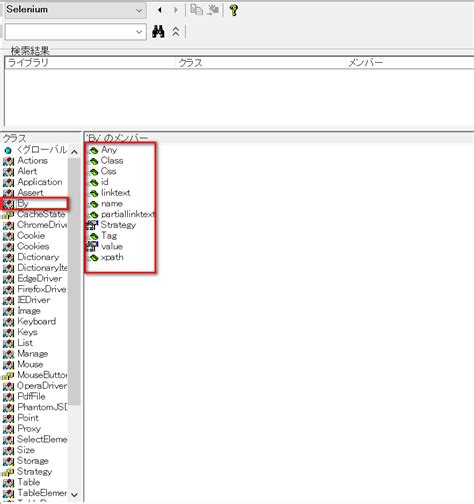Copy to clipboard toolbar icon
474x504 pixels.
(x=196, y=10)
